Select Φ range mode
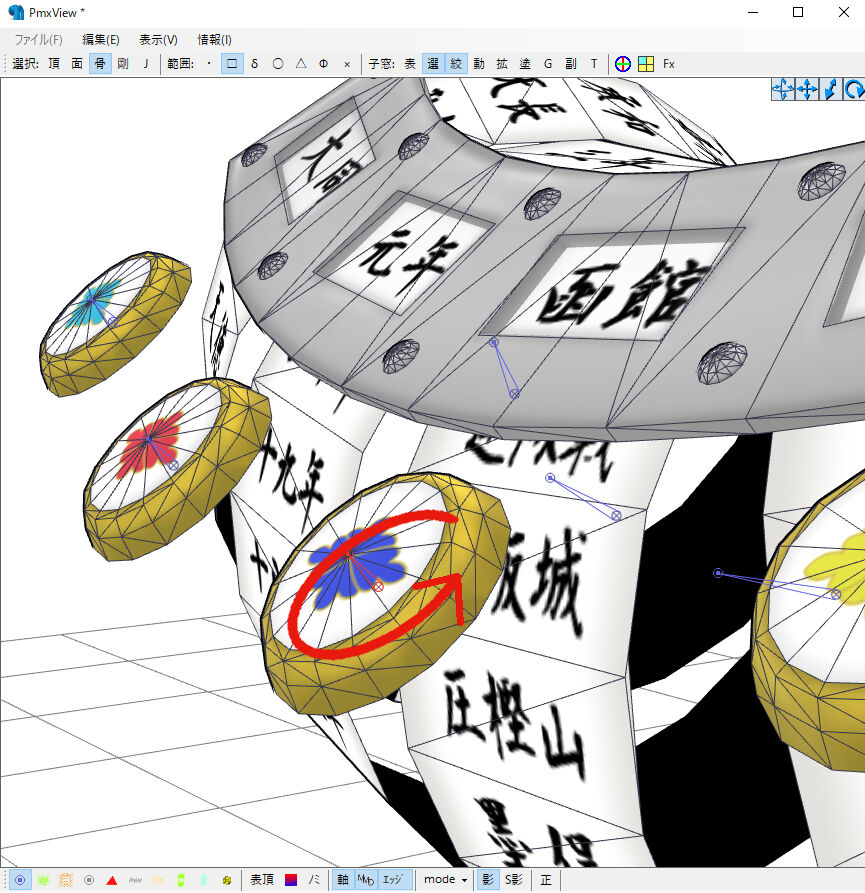 (323, 64)
